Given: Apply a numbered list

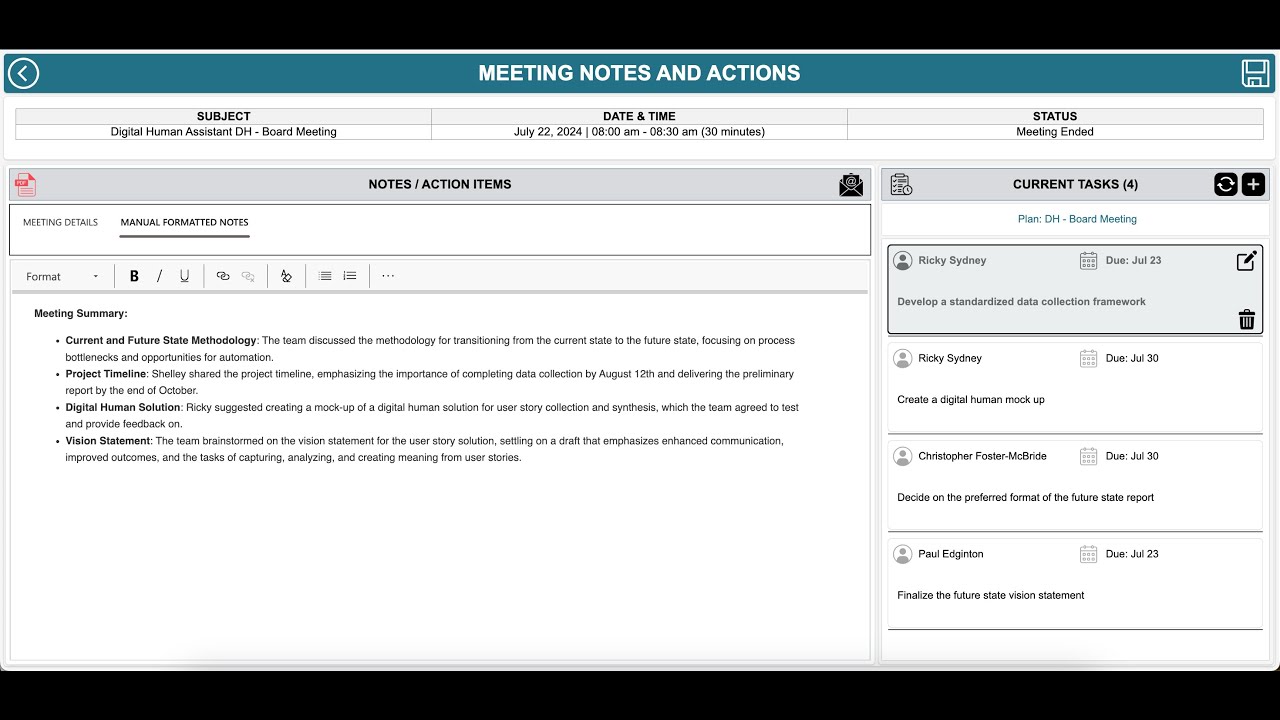Looking at the screenshot, I should click(x=350, y=276).
